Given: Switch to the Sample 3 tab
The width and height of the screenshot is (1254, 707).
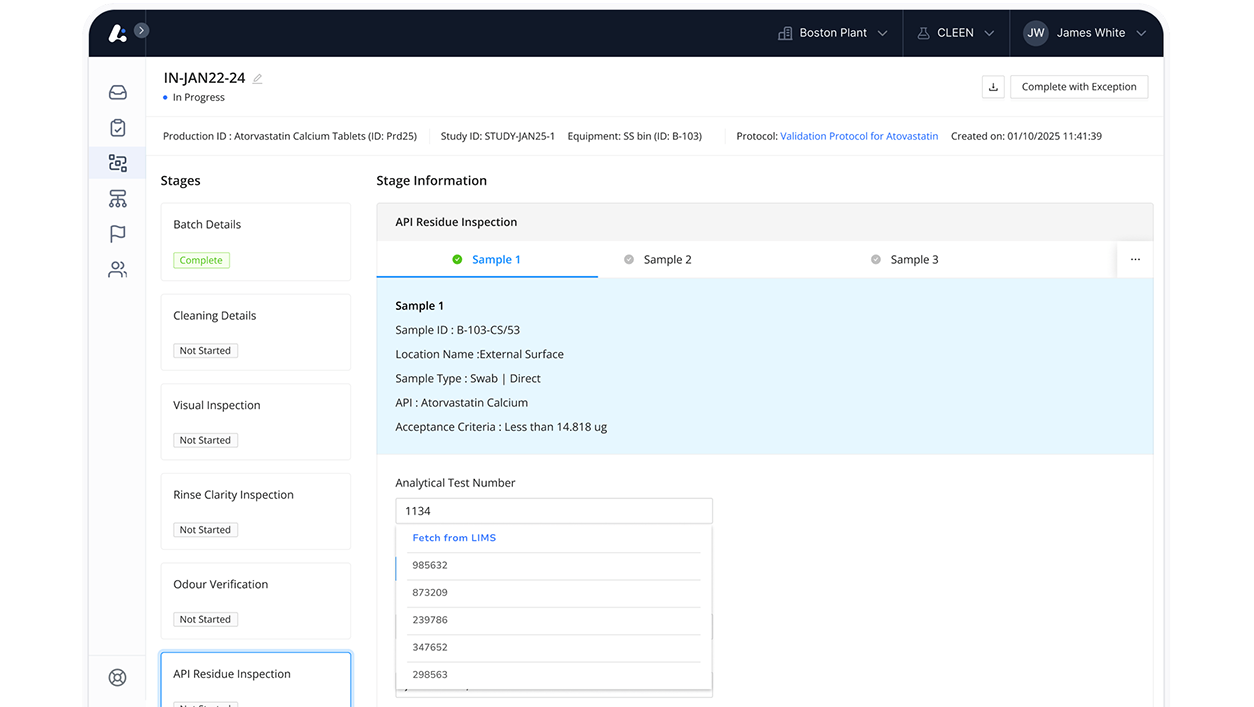Looking at the screenshot, I should pos(912,259).
